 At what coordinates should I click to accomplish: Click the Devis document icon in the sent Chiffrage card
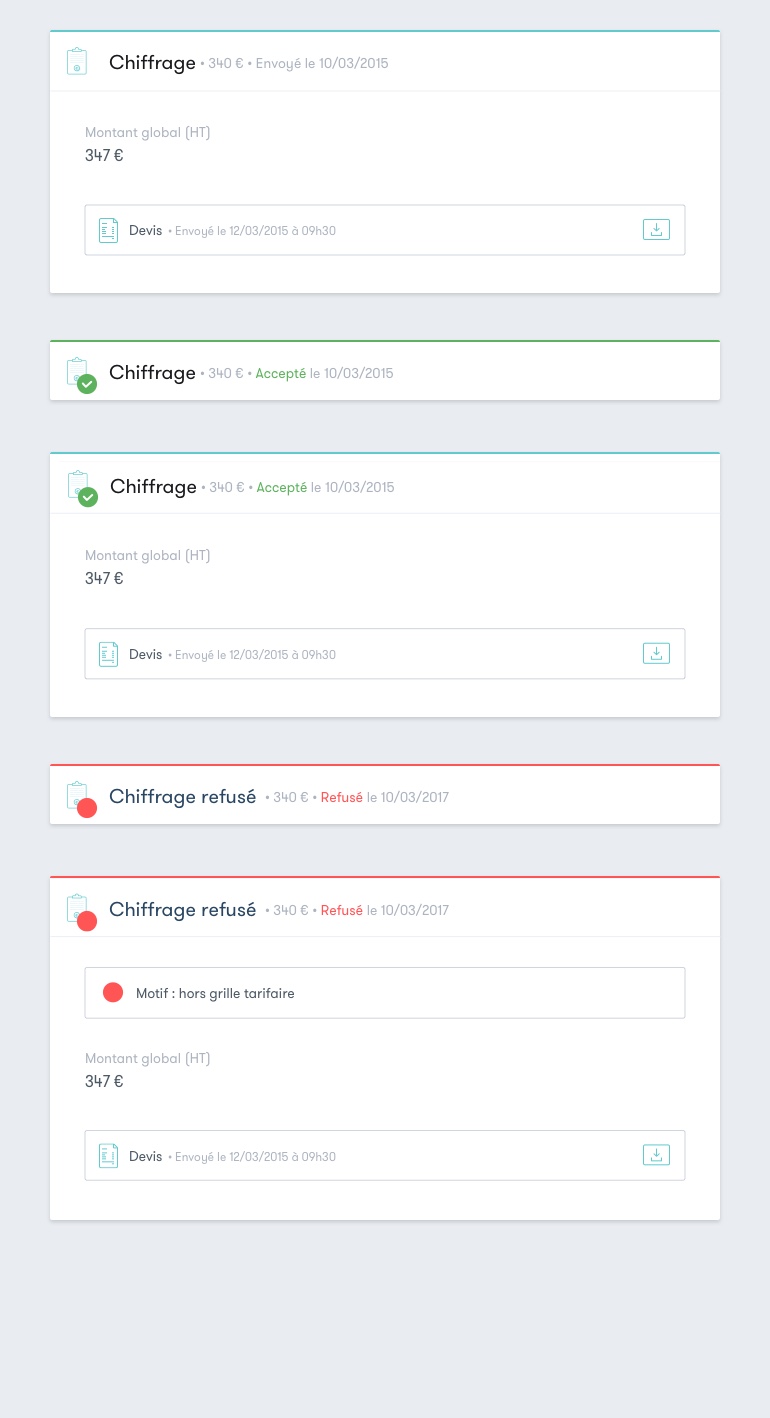pos(108,230)
